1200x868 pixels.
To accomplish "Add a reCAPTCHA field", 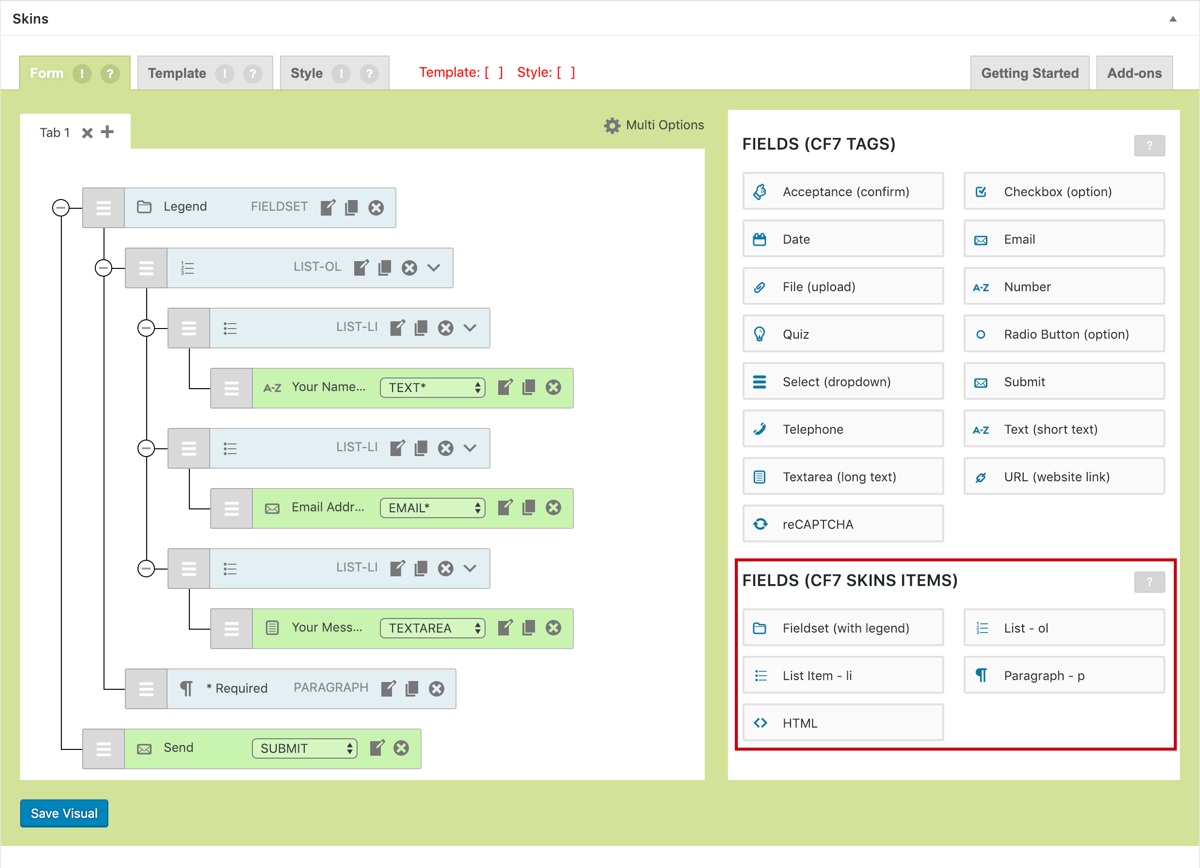I will 842,524.
